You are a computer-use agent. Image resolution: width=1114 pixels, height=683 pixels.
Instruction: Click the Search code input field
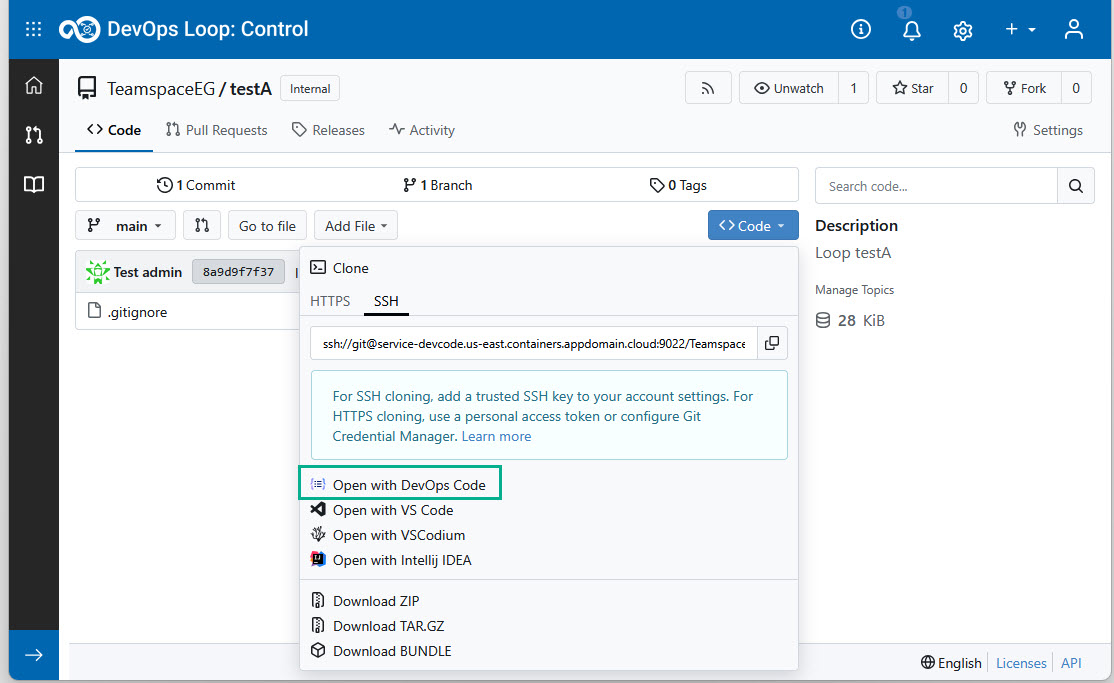(935, 186)
